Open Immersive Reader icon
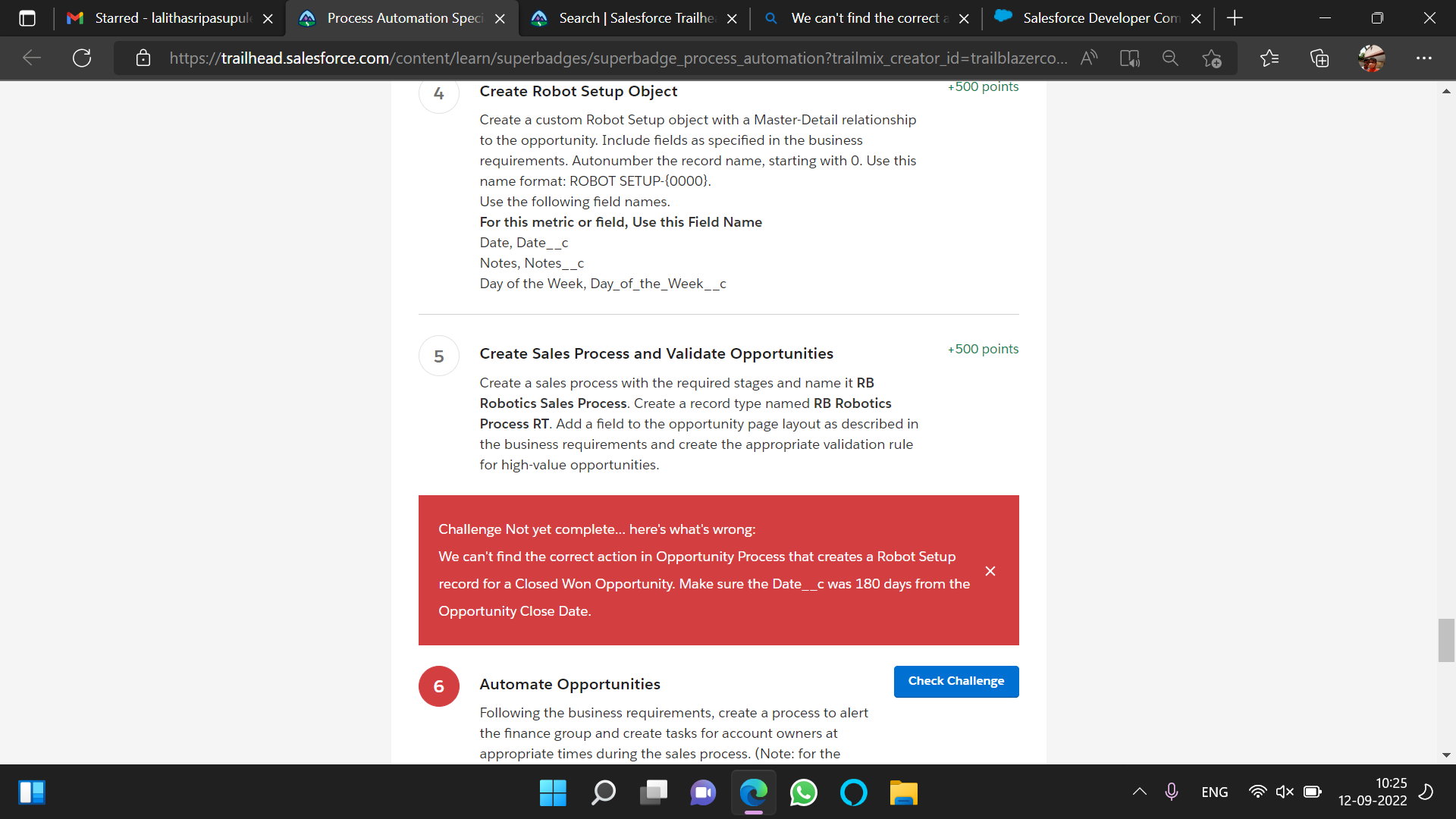 [x=1130, y=58]
